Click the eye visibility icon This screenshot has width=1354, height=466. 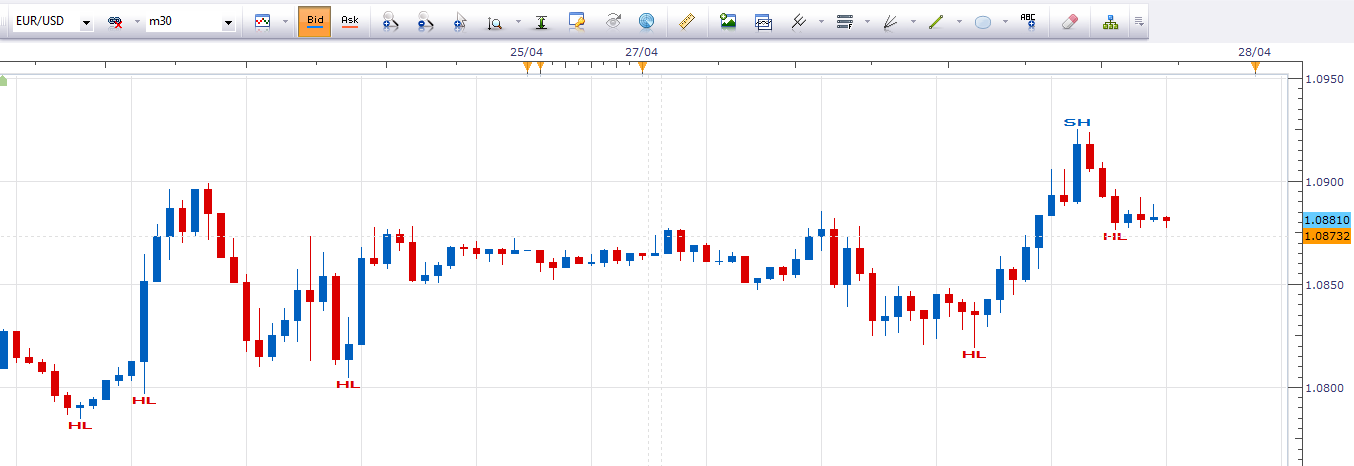(x=614, y=21)
